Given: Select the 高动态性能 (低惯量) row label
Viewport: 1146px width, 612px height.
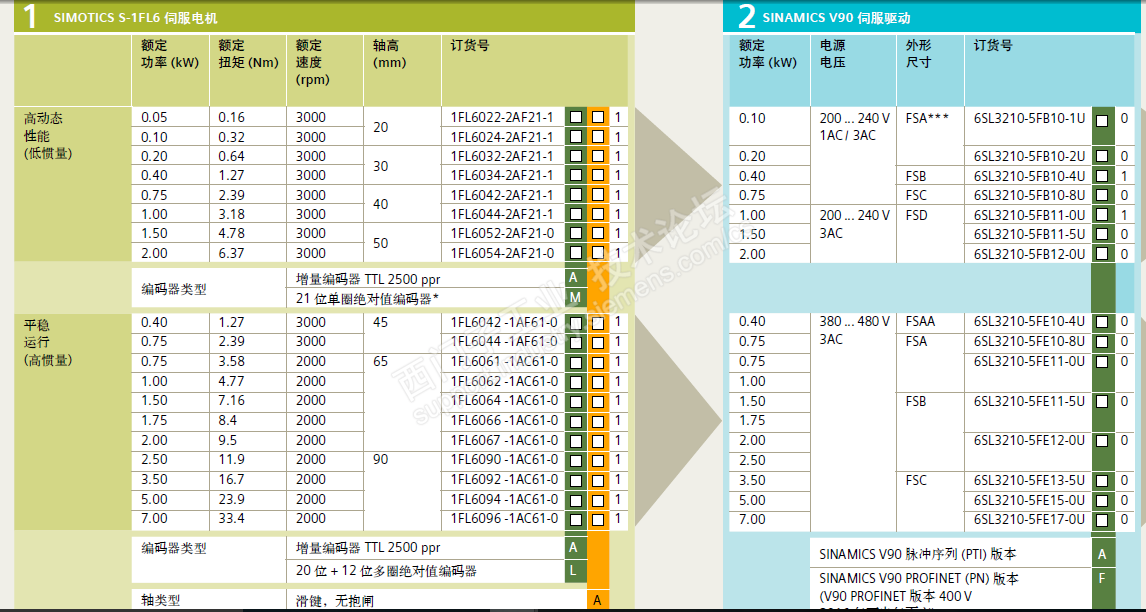Looking at the screenshot, I should tap(49, 135).
